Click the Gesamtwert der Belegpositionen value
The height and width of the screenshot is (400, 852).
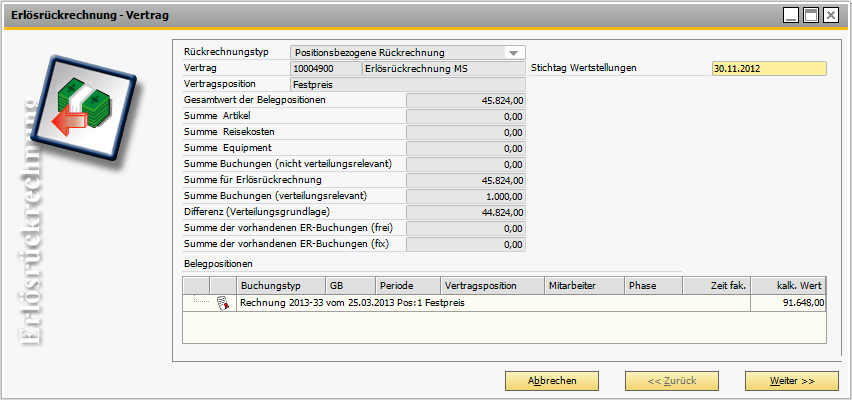466,101
